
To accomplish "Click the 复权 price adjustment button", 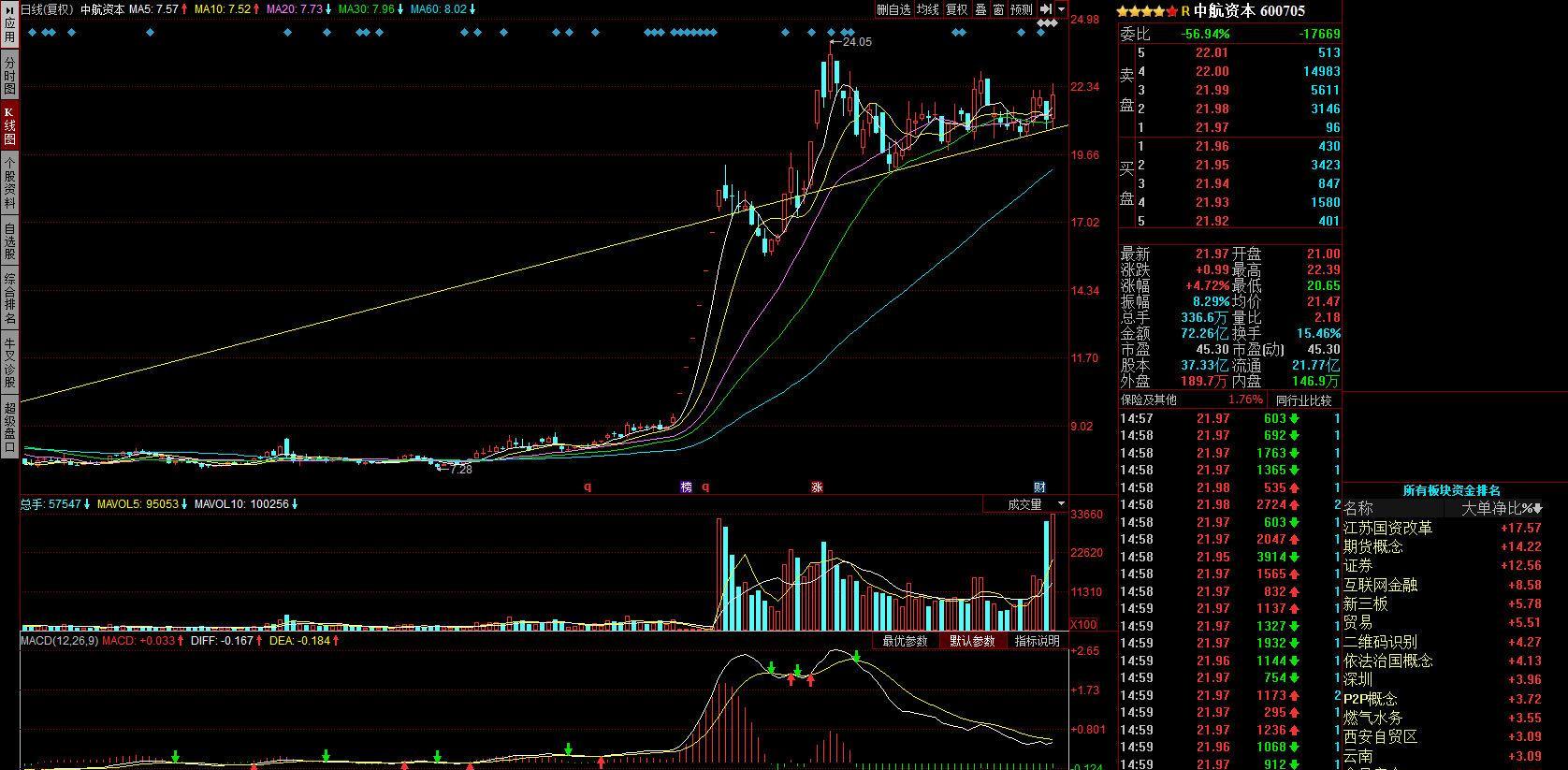I will pyautogui.click(x=956, y=9).
